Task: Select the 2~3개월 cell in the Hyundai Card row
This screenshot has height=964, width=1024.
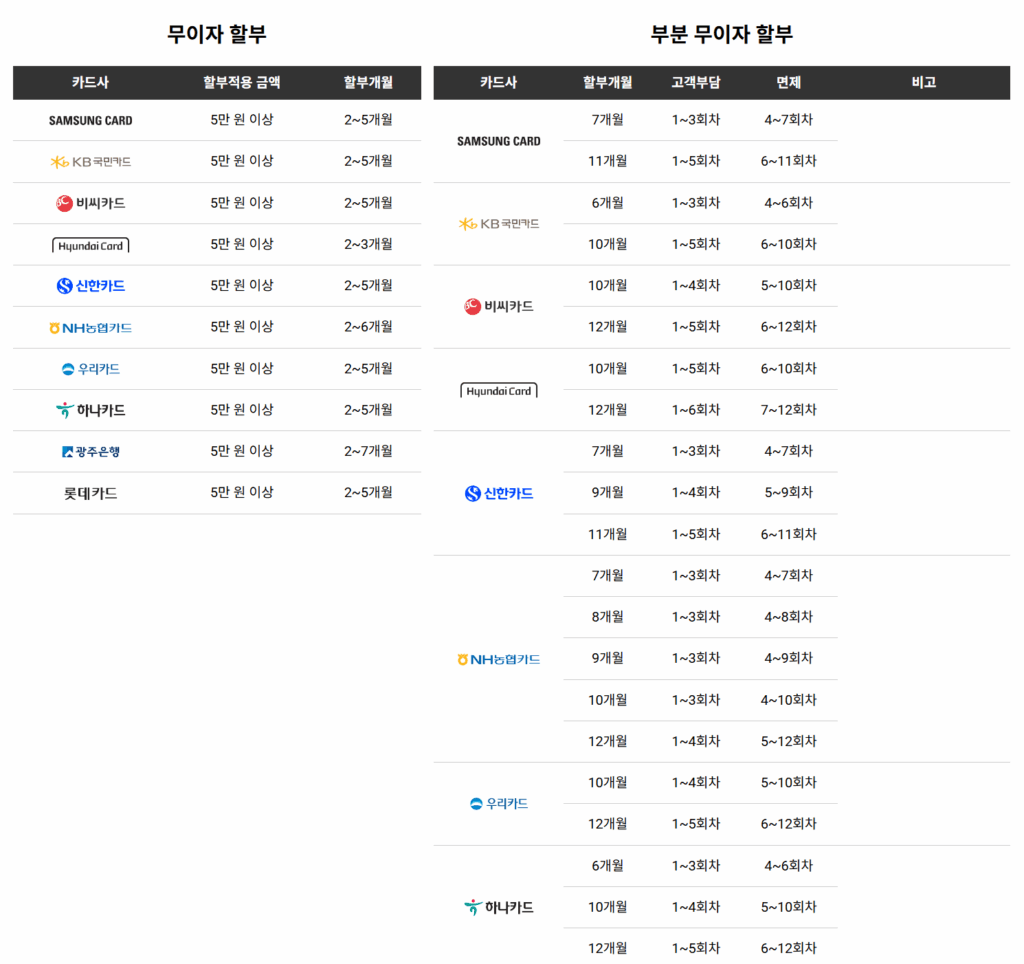Action: click(368, 244)
